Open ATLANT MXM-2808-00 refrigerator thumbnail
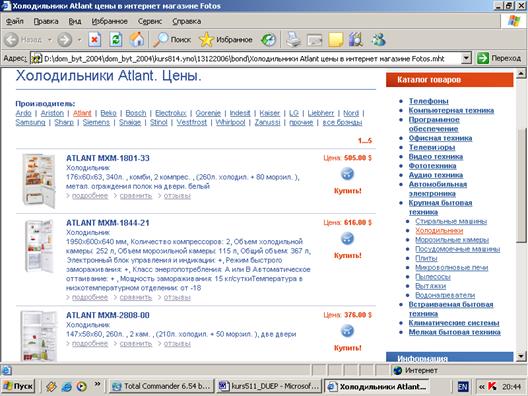 [x=39, y=336]
